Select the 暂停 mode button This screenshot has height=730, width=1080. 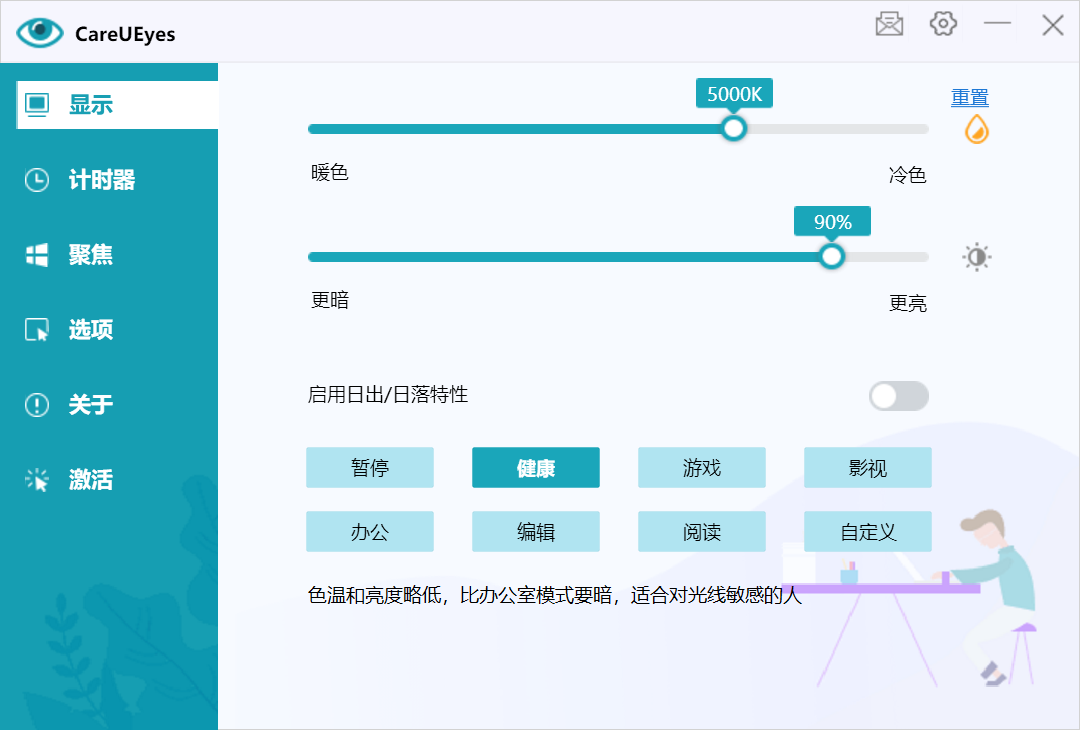click(x=370, y=468)
